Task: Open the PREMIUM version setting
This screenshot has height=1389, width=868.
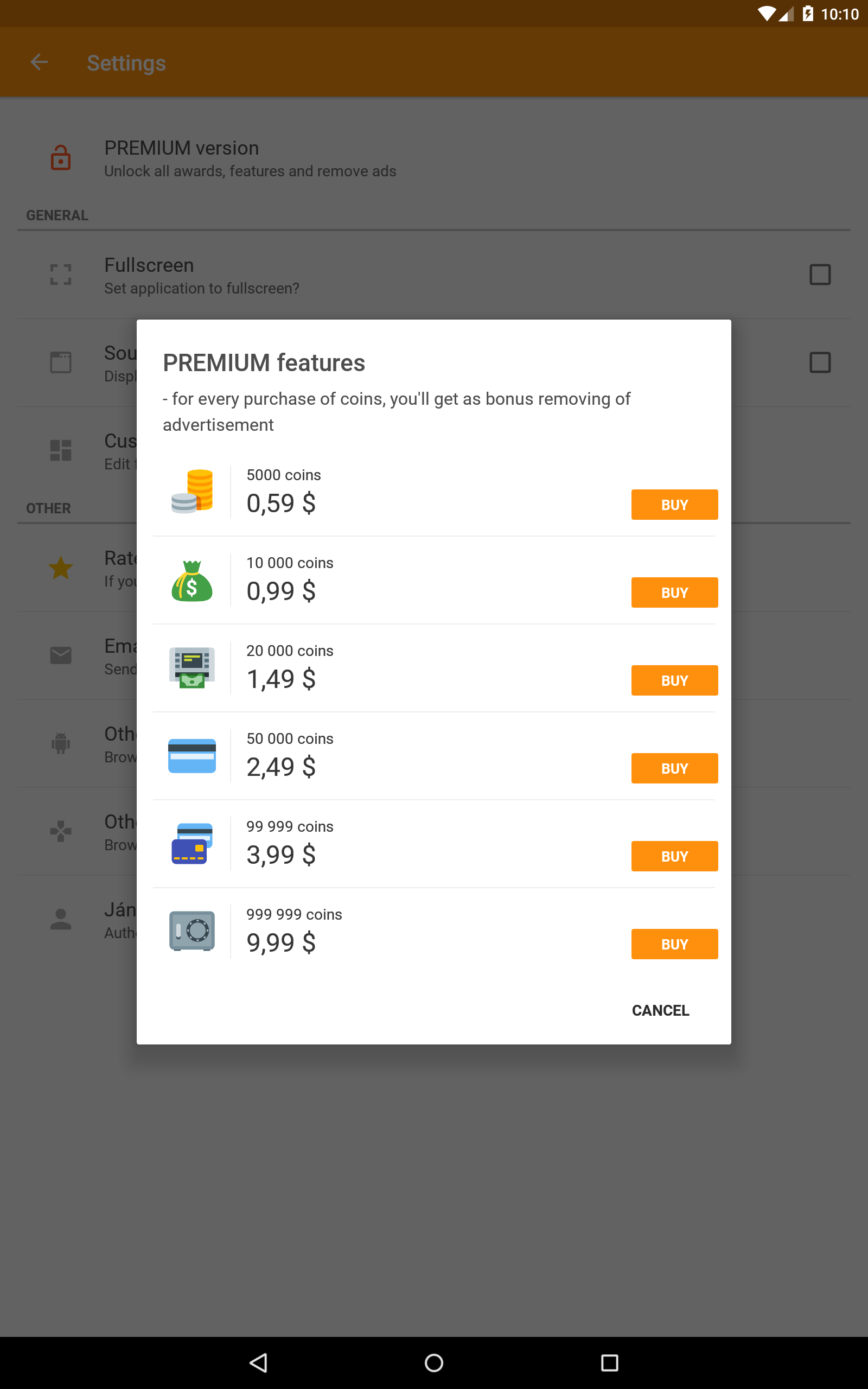Action: [x=434, y=158]
